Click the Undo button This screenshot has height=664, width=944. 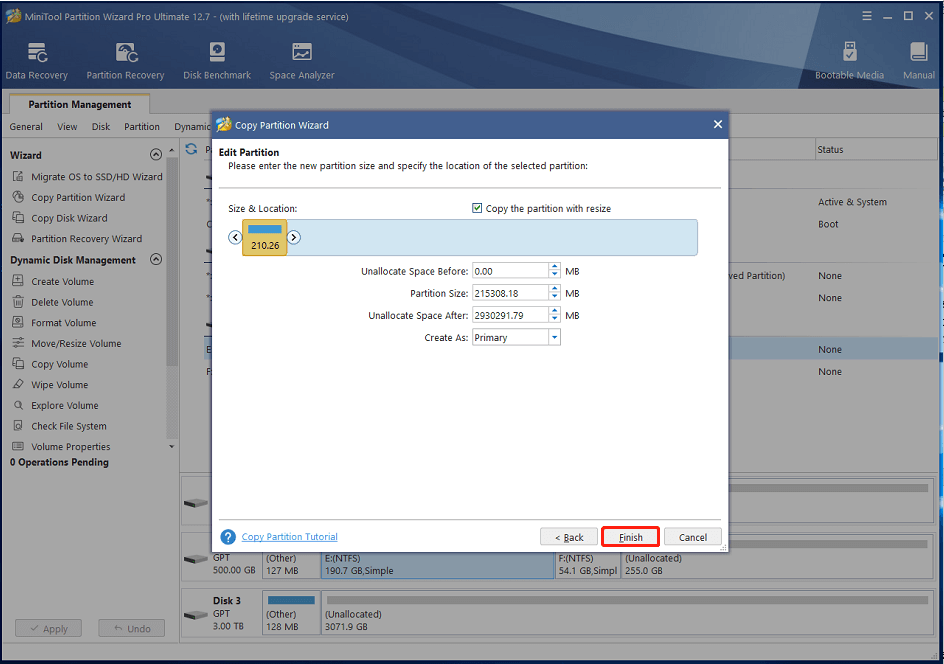132,628
